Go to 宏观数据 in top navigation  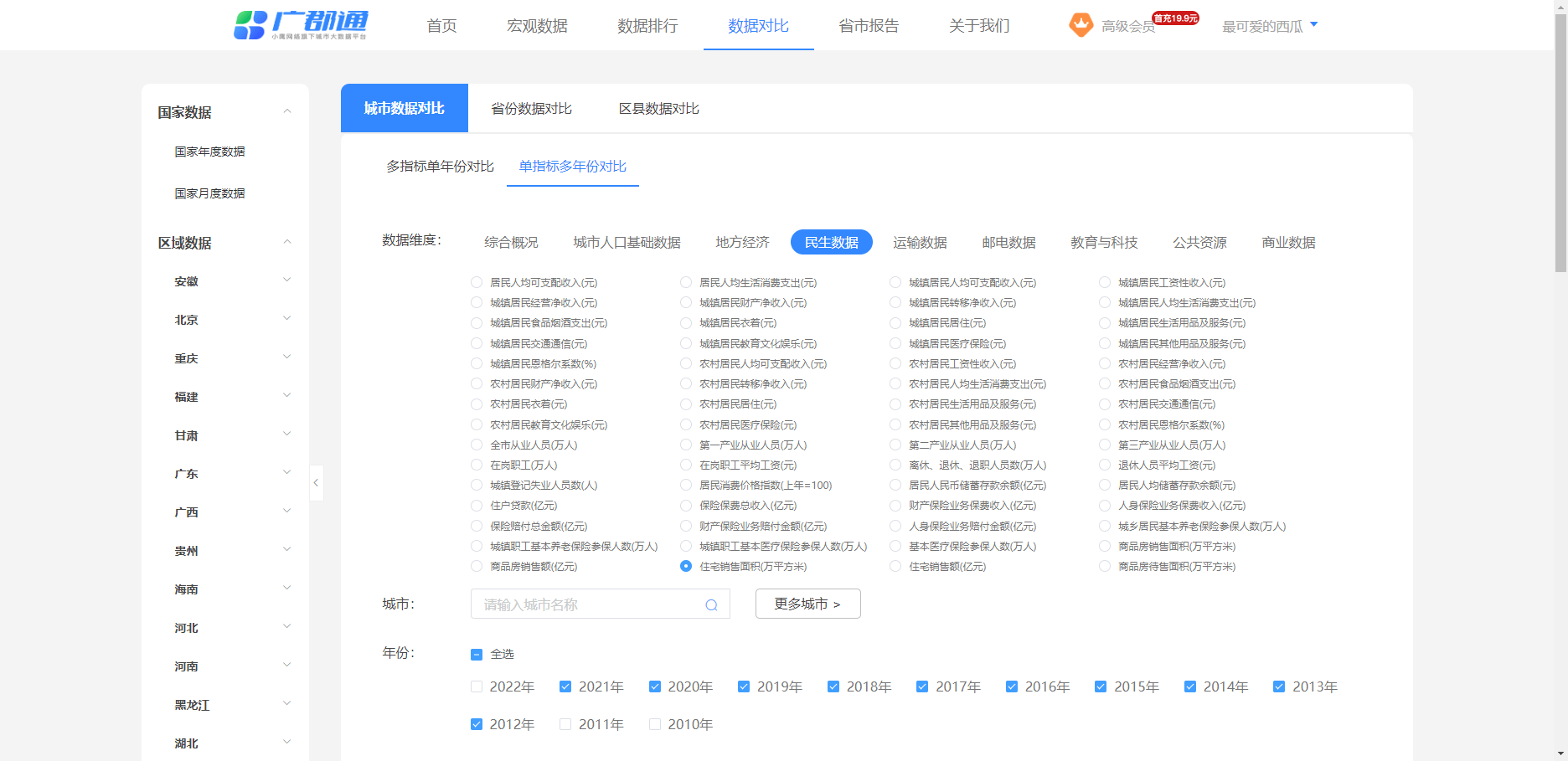tap(537, 26)
